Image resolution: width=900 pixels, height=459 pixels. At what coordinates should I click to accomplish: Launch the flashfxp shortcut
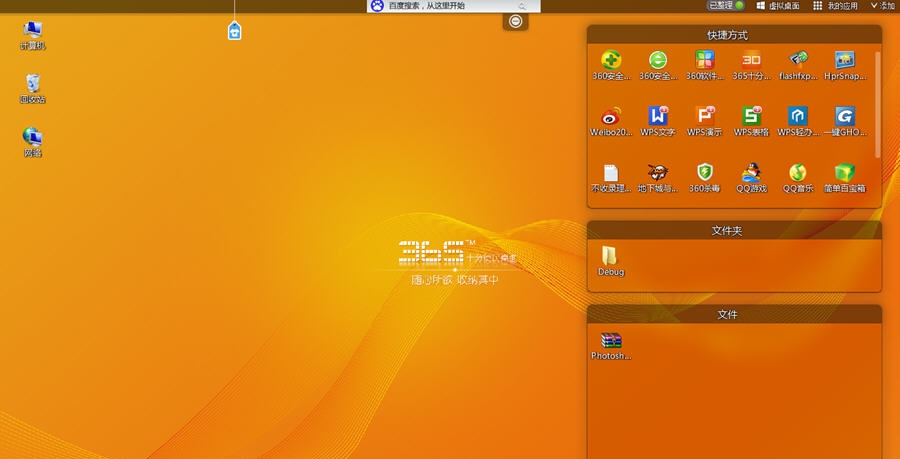click(798, 65)
